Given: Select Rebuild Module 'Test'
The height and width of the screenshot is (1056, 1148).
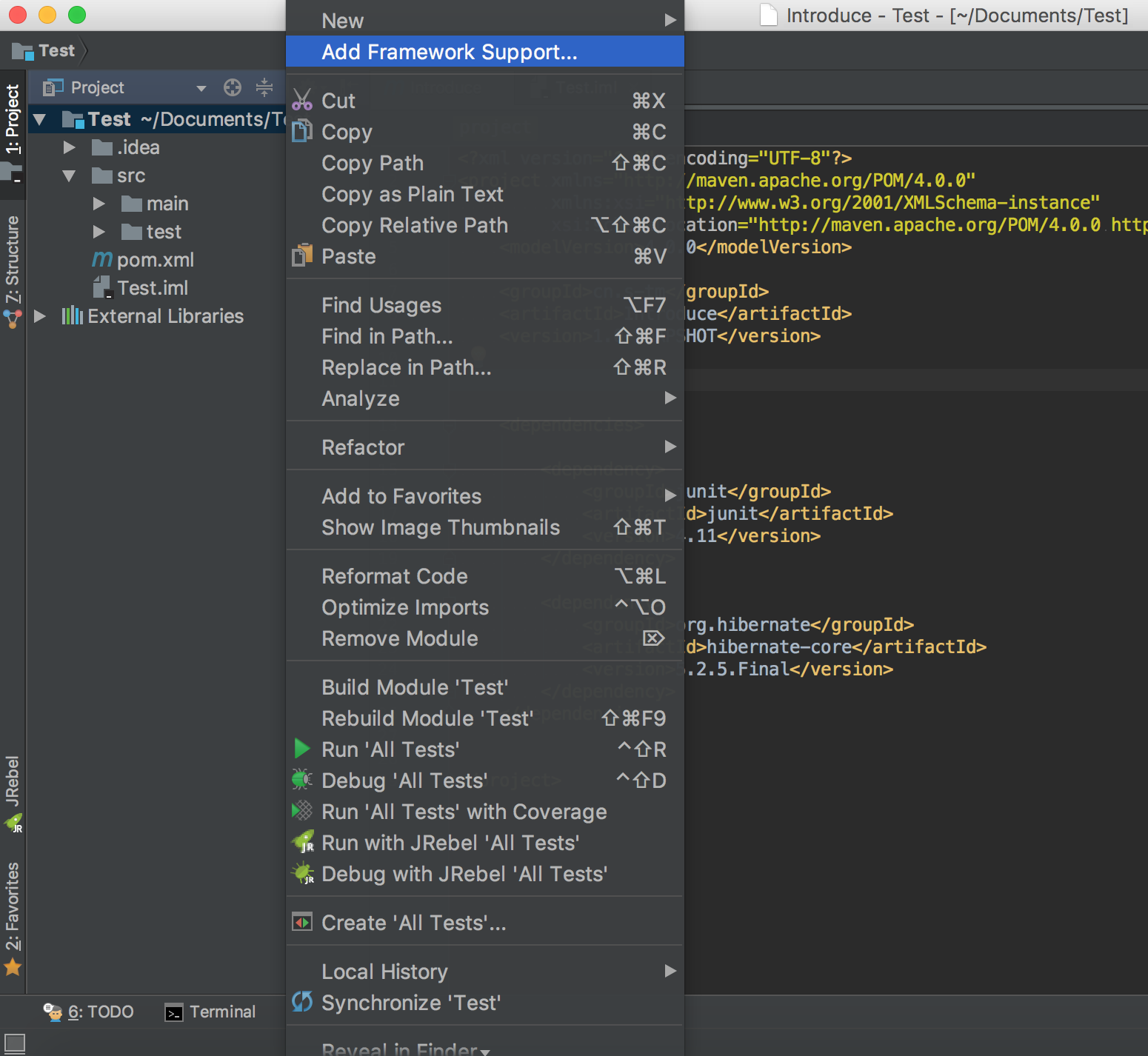Looking at the screenshot, I should pos(485,718).
